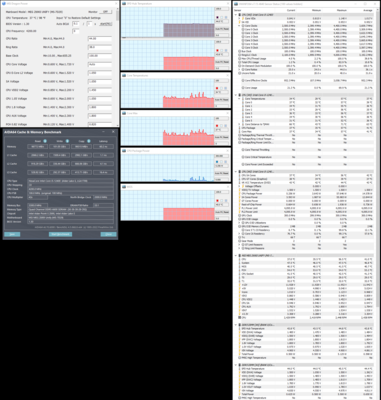Click the Copy column info icon
The image size is (381, 400).
click(89, 141)
